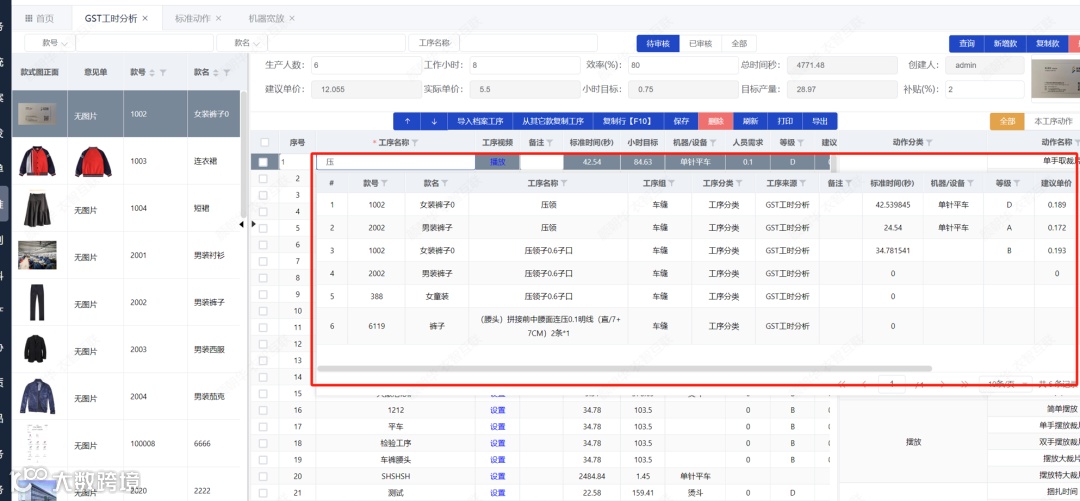The height and width of the screenshot is (501, 1080).
Task: Show 全部 actions in orange tab
Action: pyautogui.click(x=1007, y=121)
